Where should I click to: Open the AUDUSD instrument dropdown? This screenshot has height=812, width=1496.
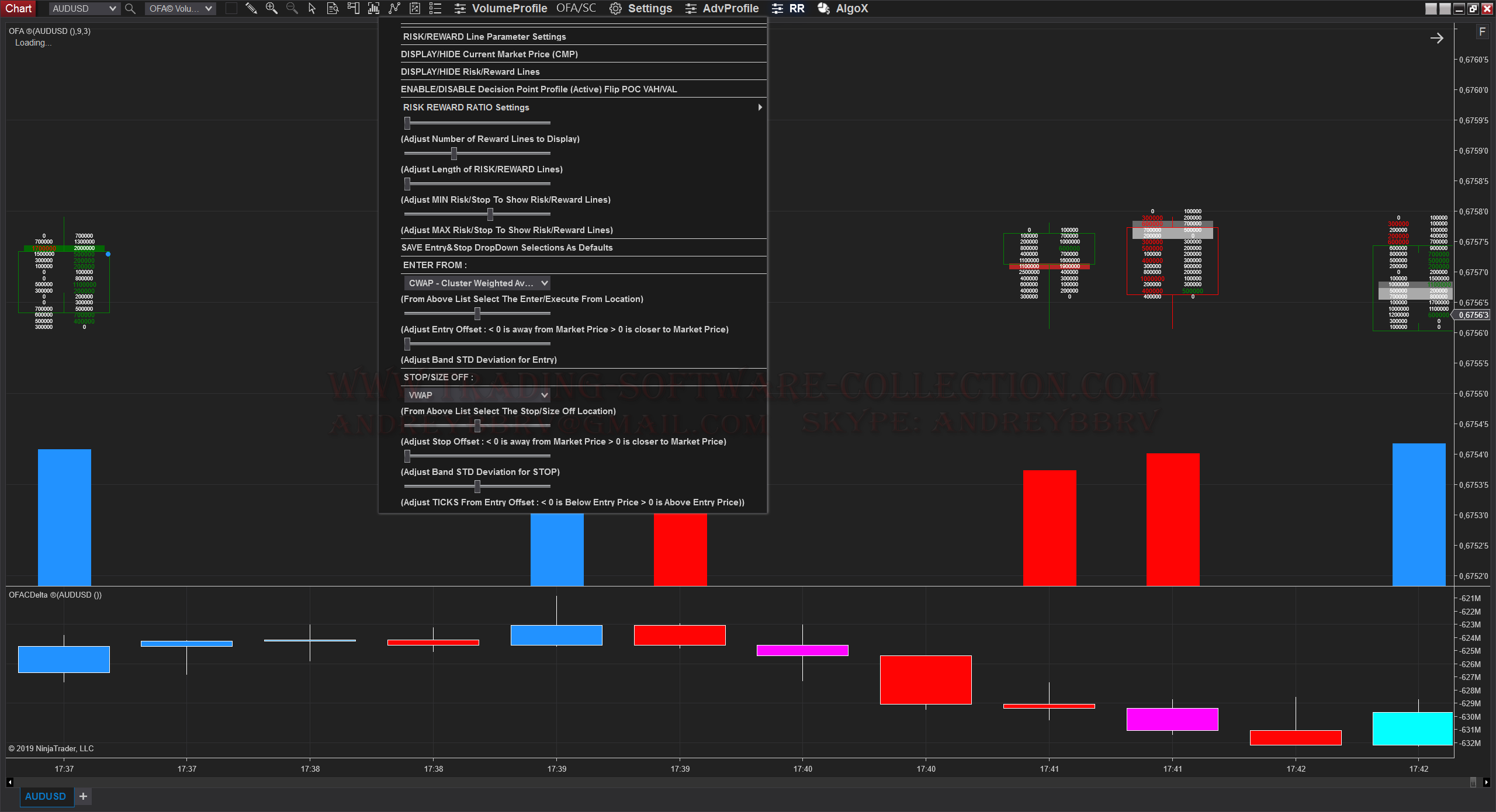click(x=84, y=9)
